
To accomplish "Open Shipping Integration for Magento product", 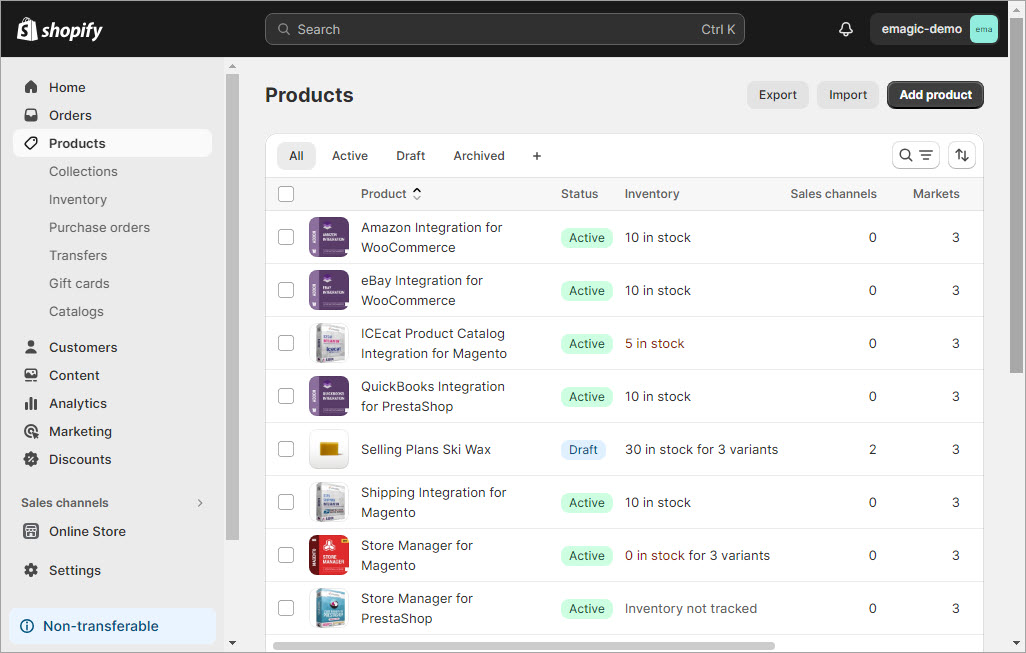I will [433, 503].
